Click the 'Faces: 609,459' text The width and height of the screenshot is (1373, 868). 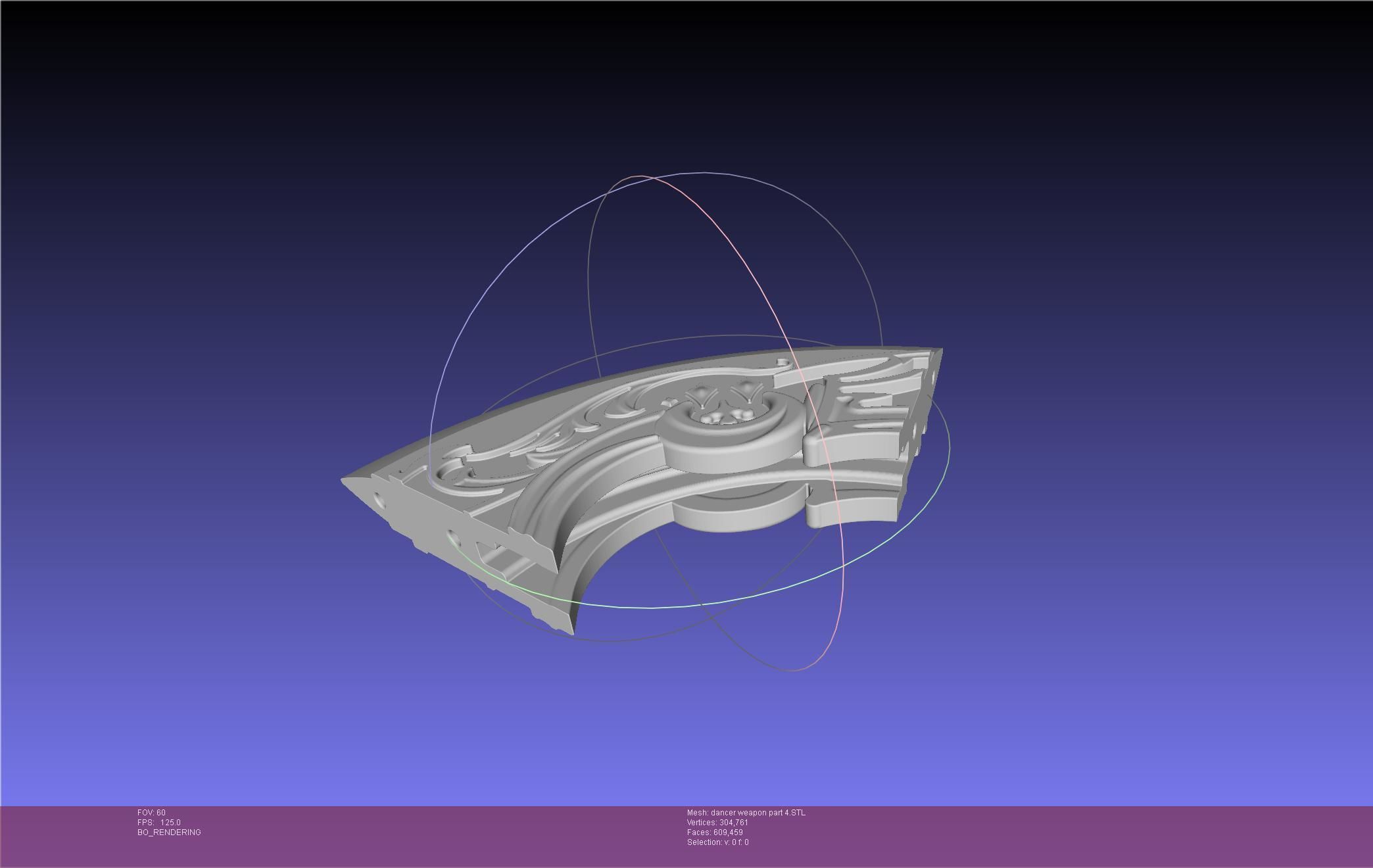coord(715,832)
